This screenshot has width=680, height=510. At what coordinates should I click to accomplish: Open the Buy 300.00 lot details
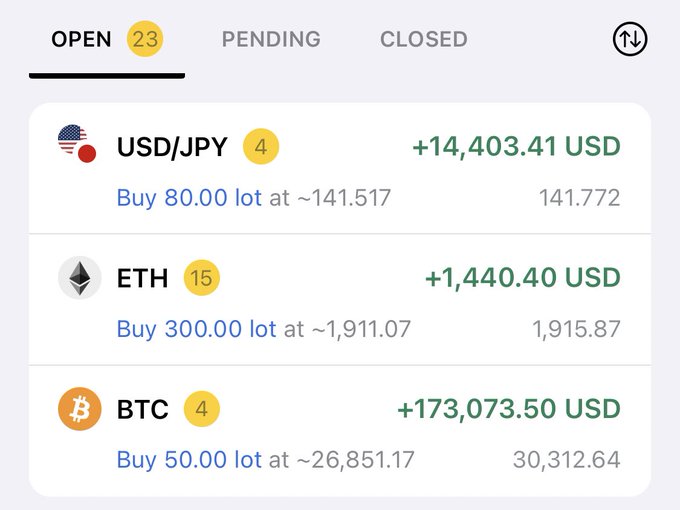[x=196, y=329]
